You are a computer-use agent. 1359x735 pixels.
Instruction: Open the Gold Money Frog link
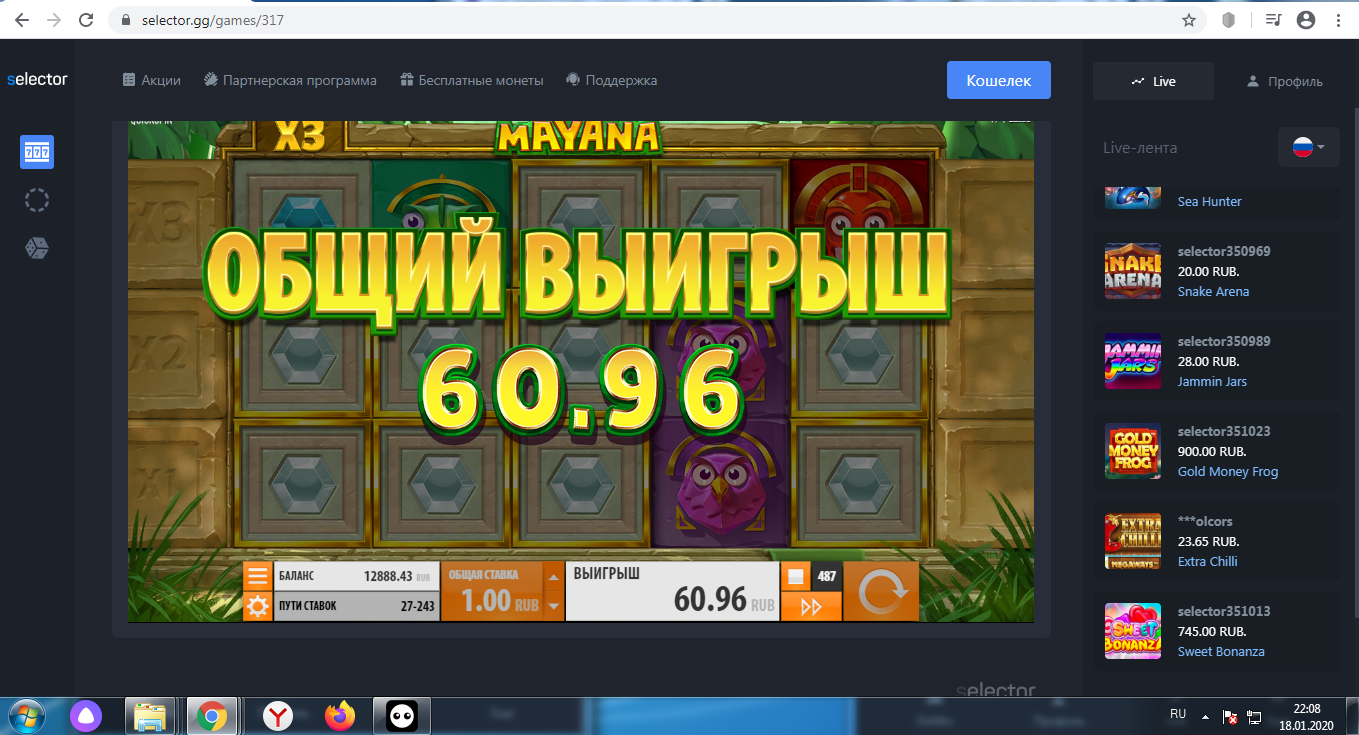point(1228,471)
